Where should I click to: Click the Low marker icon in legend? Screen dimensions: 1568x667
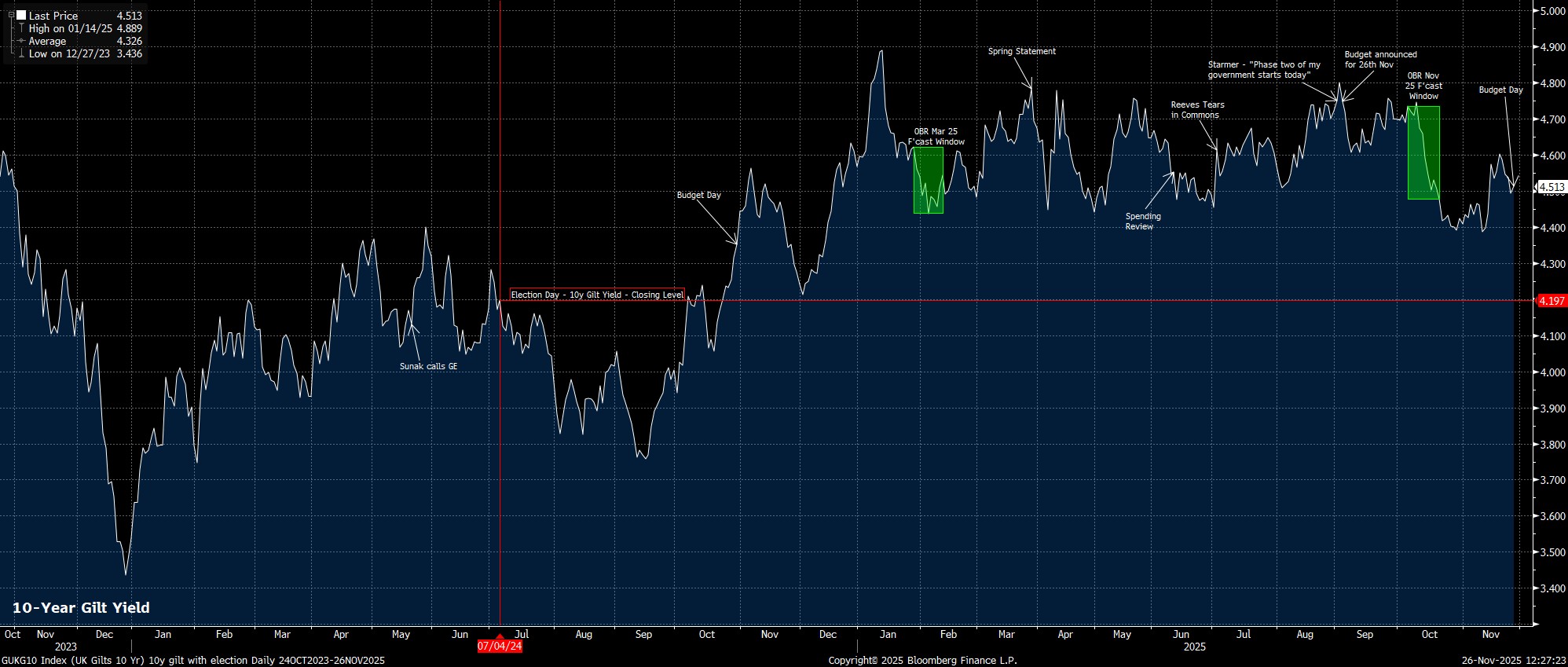pyautogui.click(x=20, y=54)
